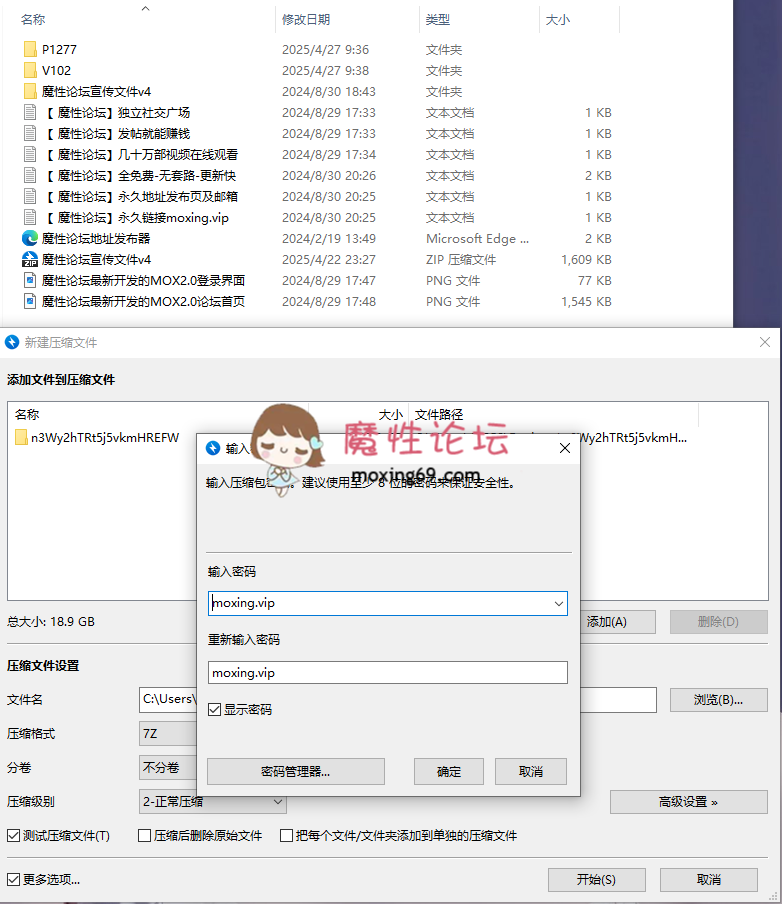Click the 魔性论坛宣传文件v4 folder icon

click(x=30, y=92)
